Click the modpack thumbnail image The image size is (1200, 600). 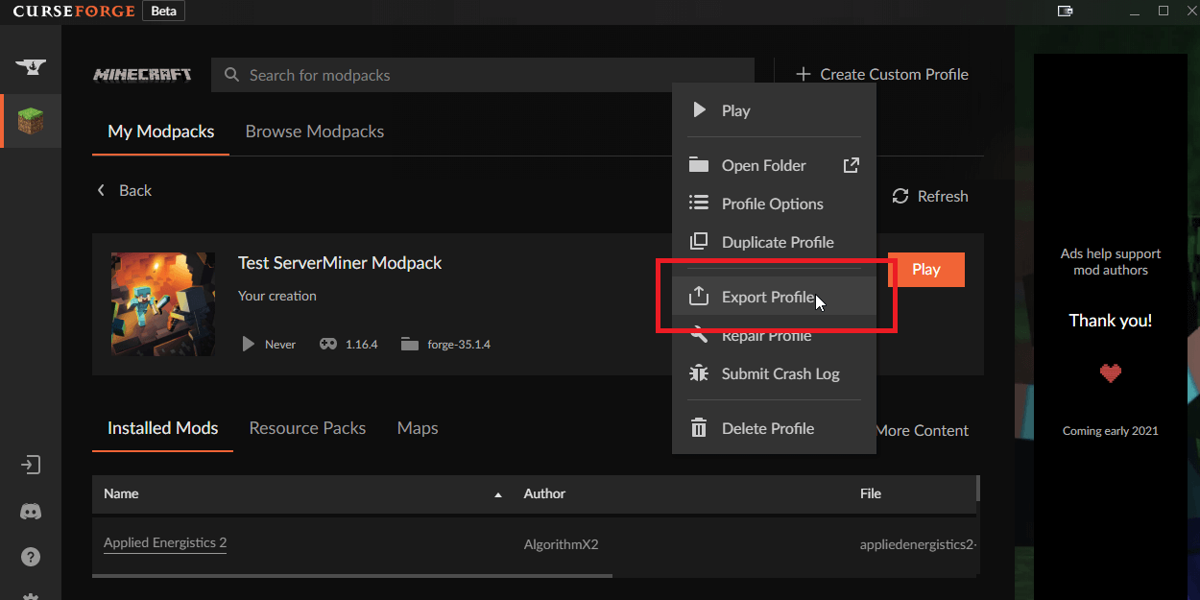[x=163, y=304]
